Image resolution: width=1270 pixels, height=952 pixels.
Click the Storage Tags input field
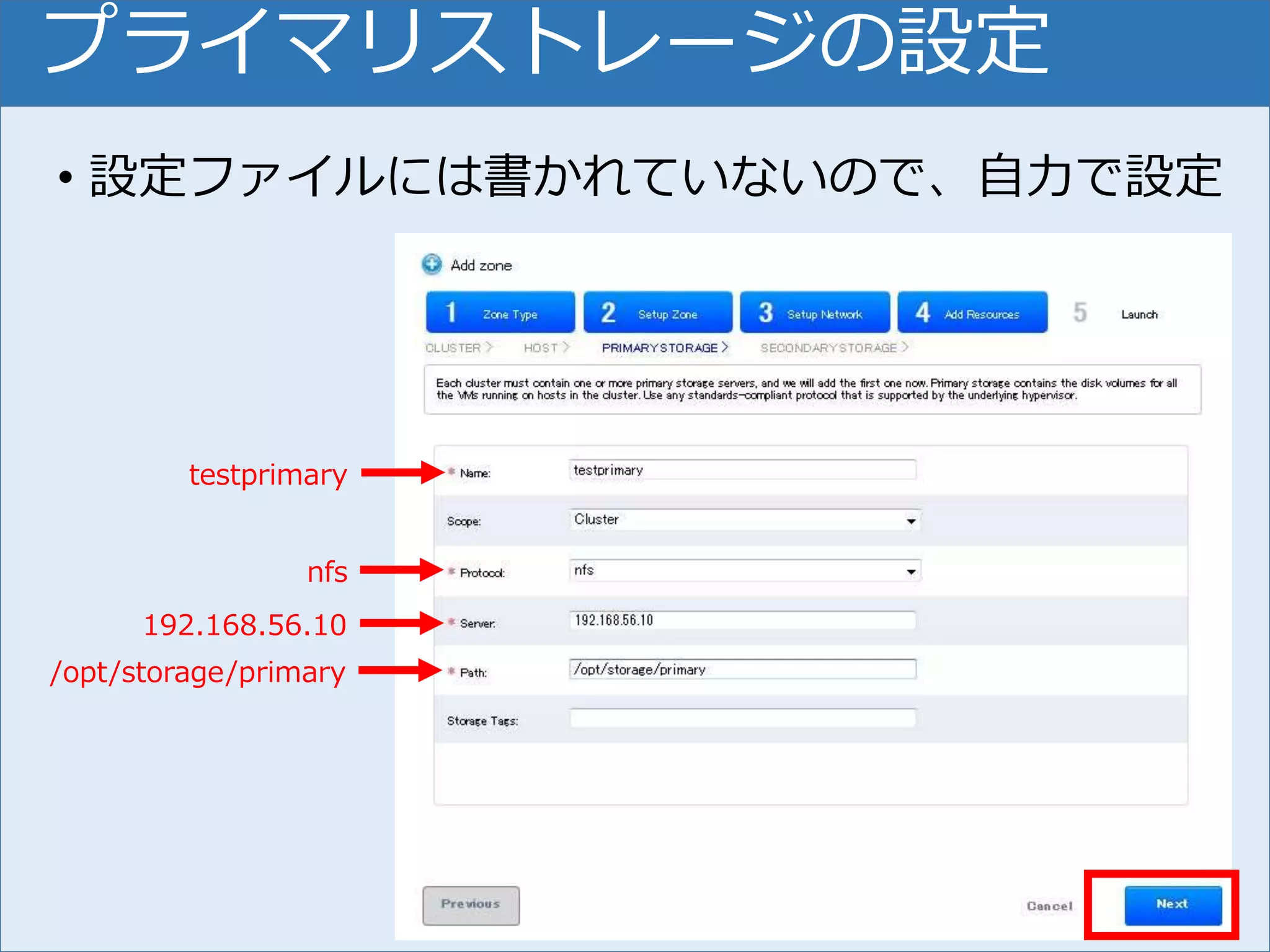pos(742,718)
